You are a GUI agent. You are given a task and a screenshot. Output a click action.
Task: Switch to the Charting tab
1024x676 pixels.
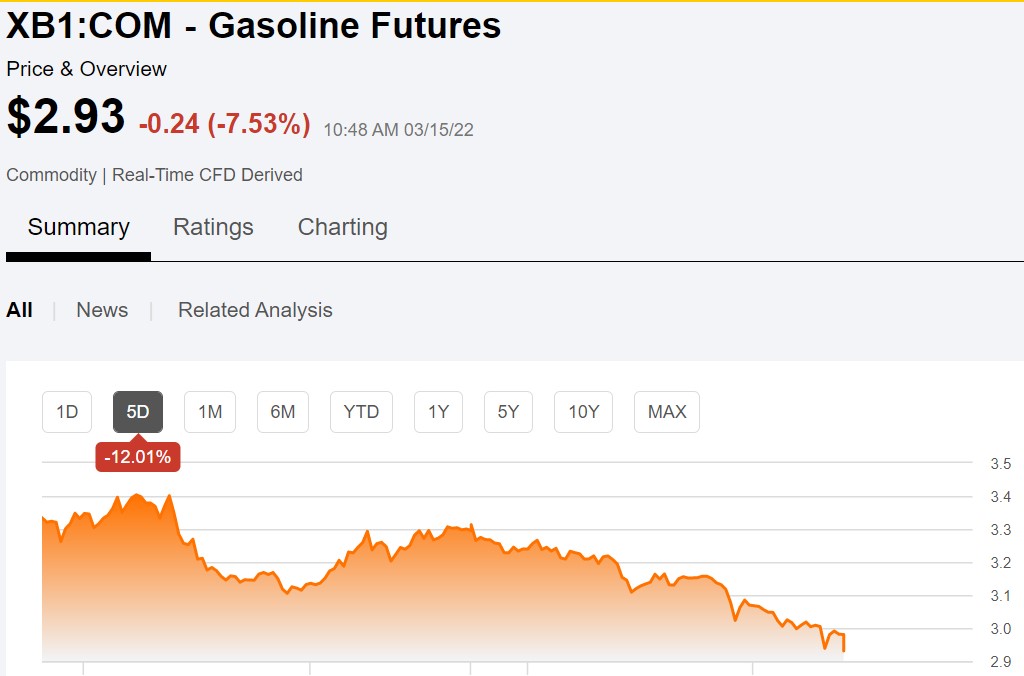coord(343,227)
